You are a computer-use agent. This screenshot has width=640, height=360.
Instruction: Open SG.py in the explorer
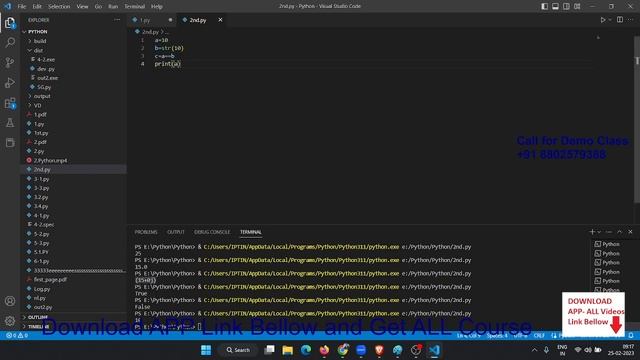73,87
